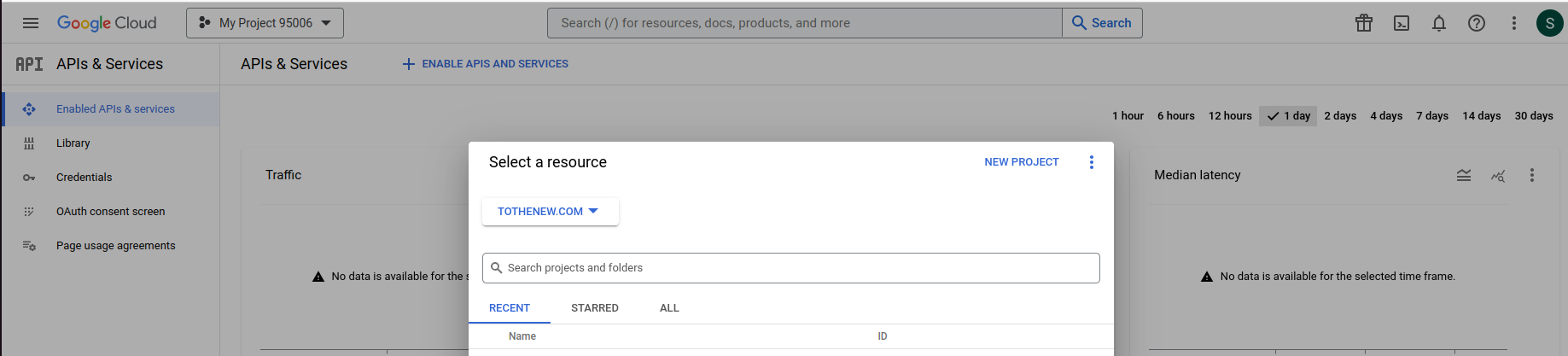Click Enable APIs and Services link

(485, 64)
